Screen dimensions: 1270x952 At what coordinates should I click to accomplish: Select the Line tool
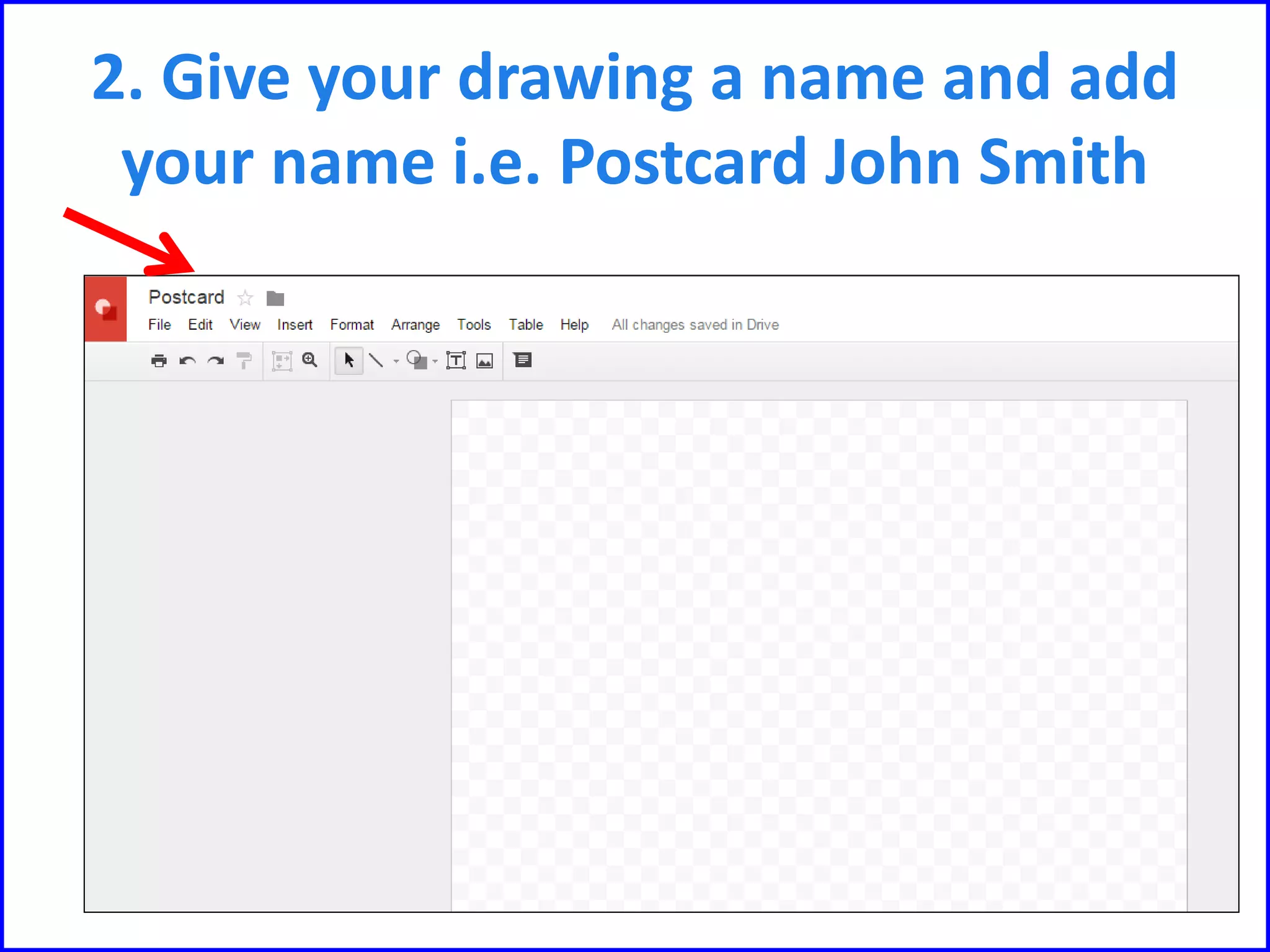[376, 360]
